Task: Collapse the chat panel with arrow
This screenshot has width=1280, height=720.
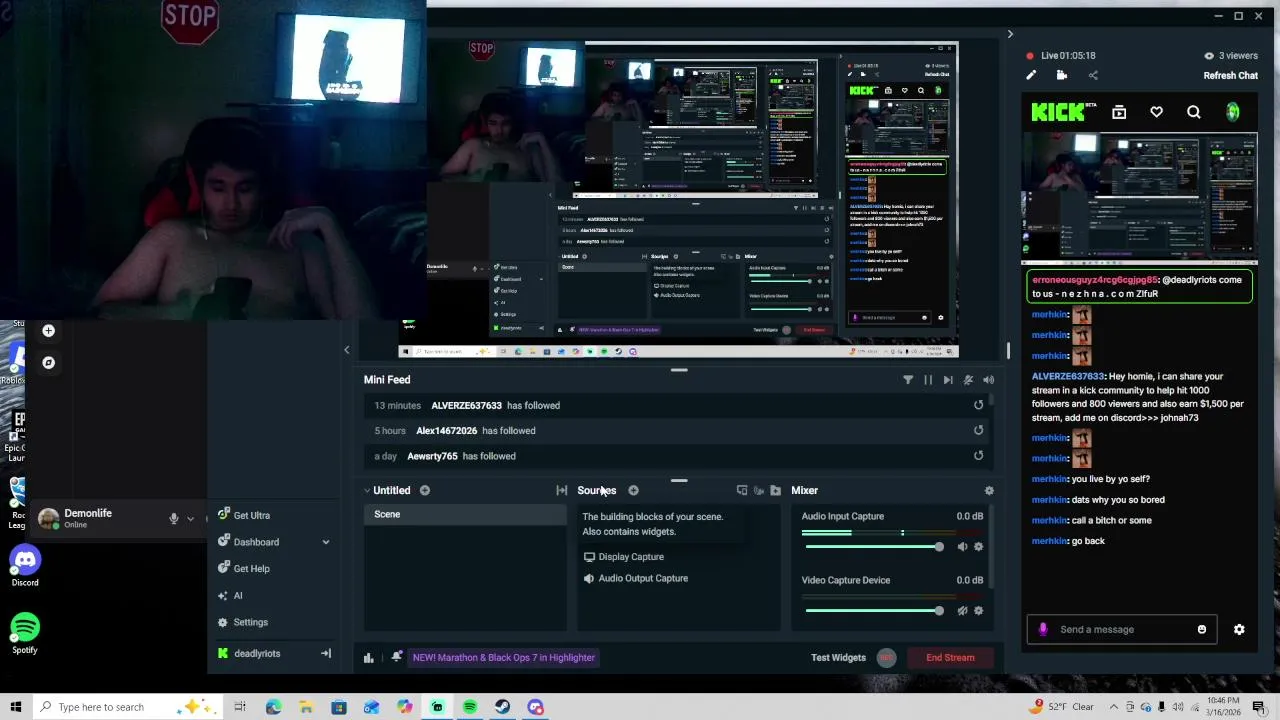Action: coord(1010,34)
